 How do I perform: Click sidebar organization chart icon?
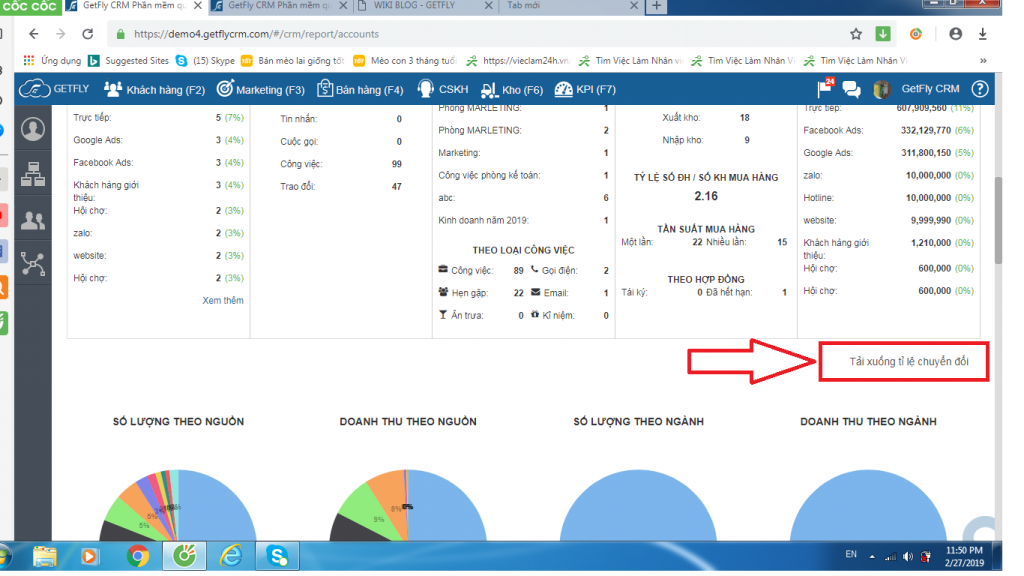tap(33, 174)
